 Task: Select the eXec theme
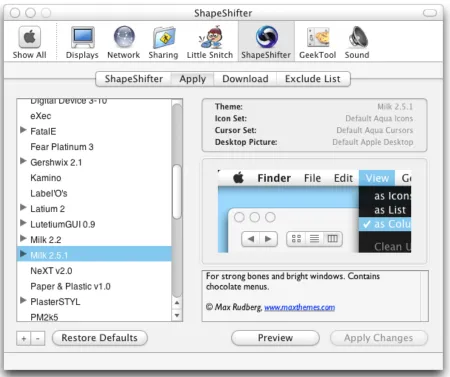pyautogui.click(x=41, y=116)
